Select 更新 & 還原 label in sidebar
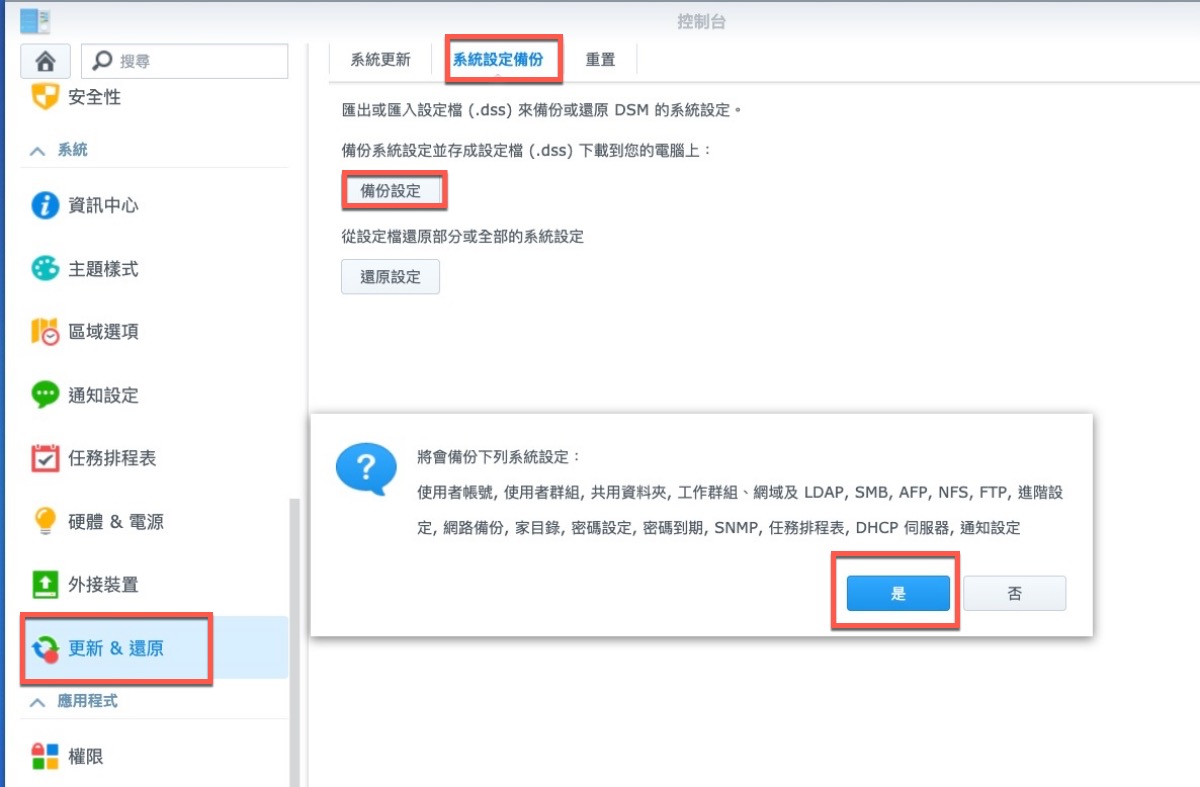This screenshot has width=1200, height=787. click(116, 648)
